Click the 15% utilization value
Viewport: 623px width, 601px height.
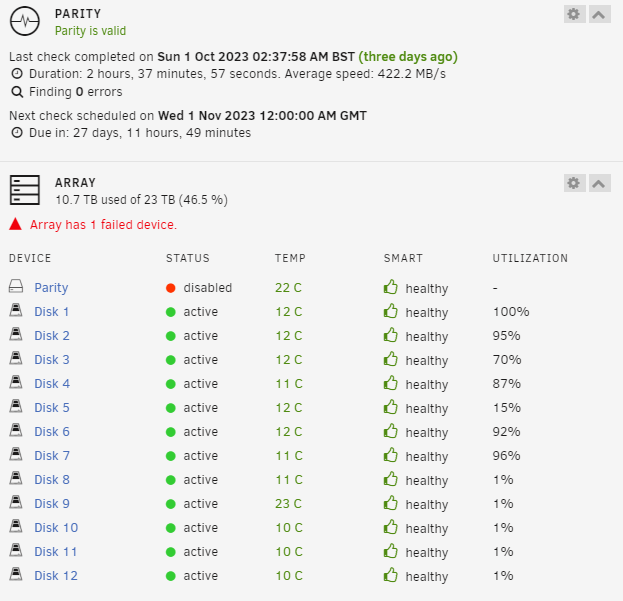[507, 408]
